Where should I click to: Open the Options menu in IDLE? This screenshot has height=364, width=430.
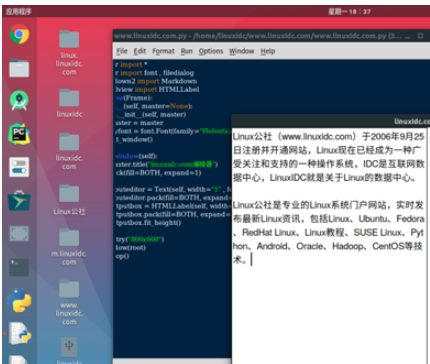coord(211,51)
